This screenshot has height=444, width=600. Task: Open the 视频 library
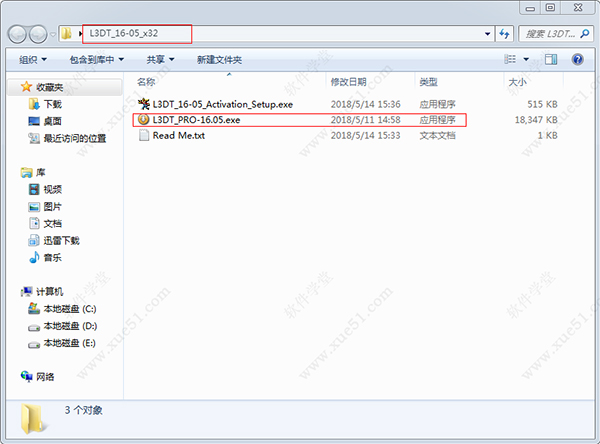[53, 189]
